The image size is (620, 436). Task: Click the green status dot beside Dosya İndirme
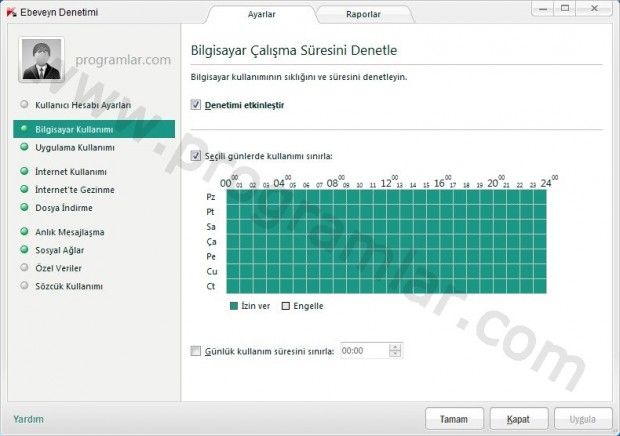[25, 207]
